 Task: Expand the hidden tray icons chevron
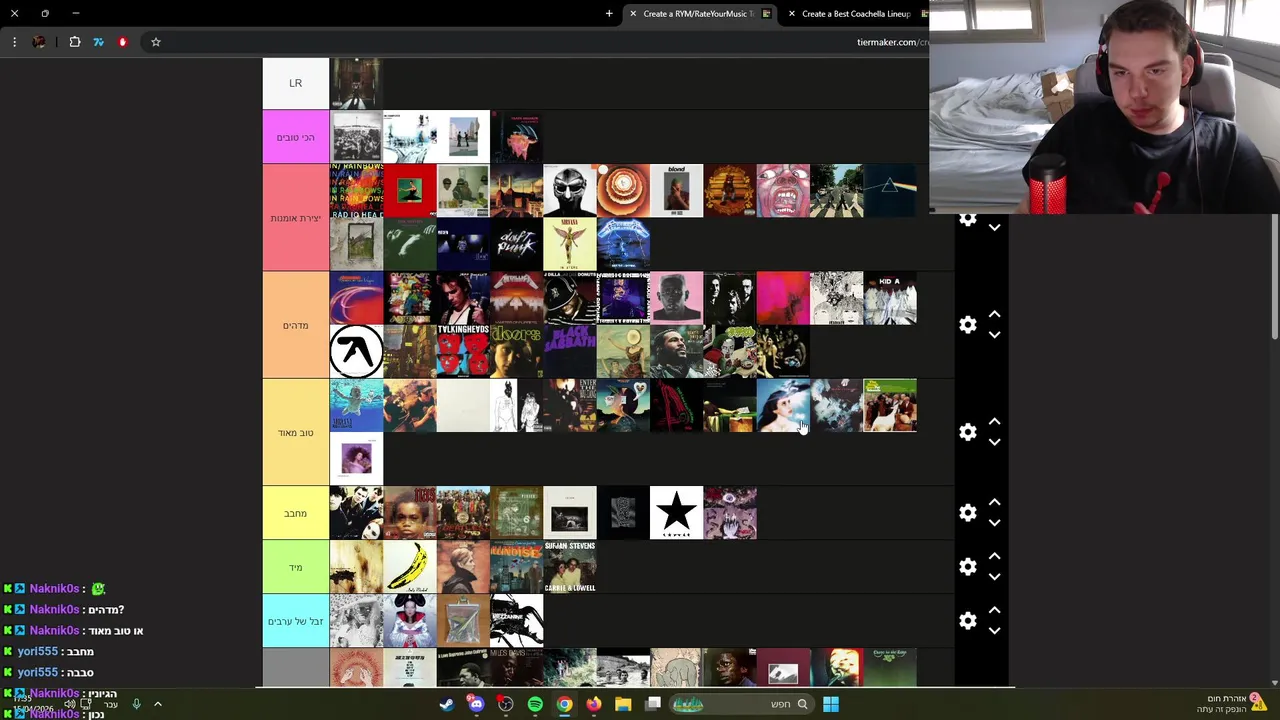[157, 704]
